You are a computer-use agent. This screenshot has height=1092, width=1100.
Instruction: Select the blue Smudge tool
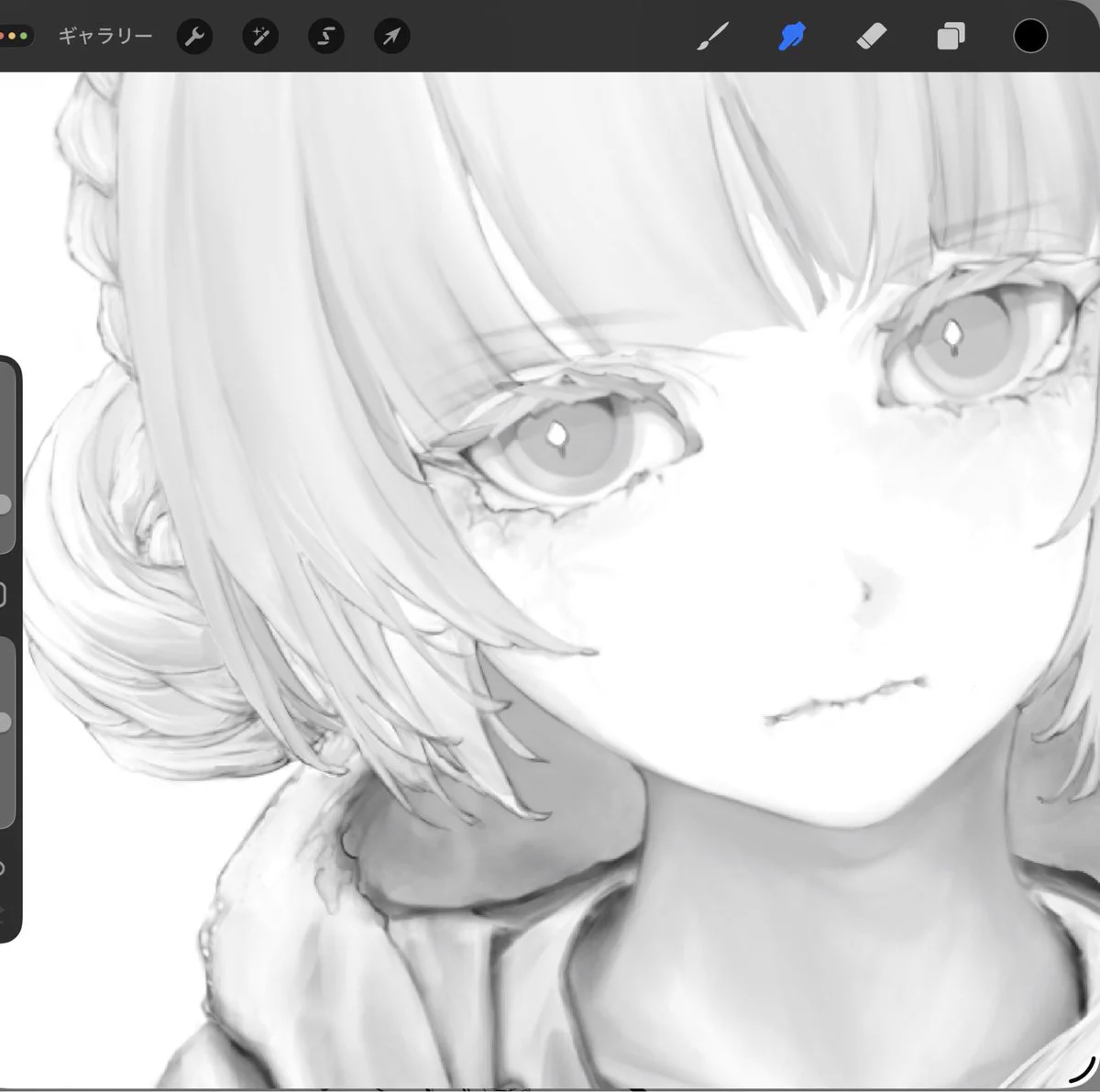(x=792, y=37)
